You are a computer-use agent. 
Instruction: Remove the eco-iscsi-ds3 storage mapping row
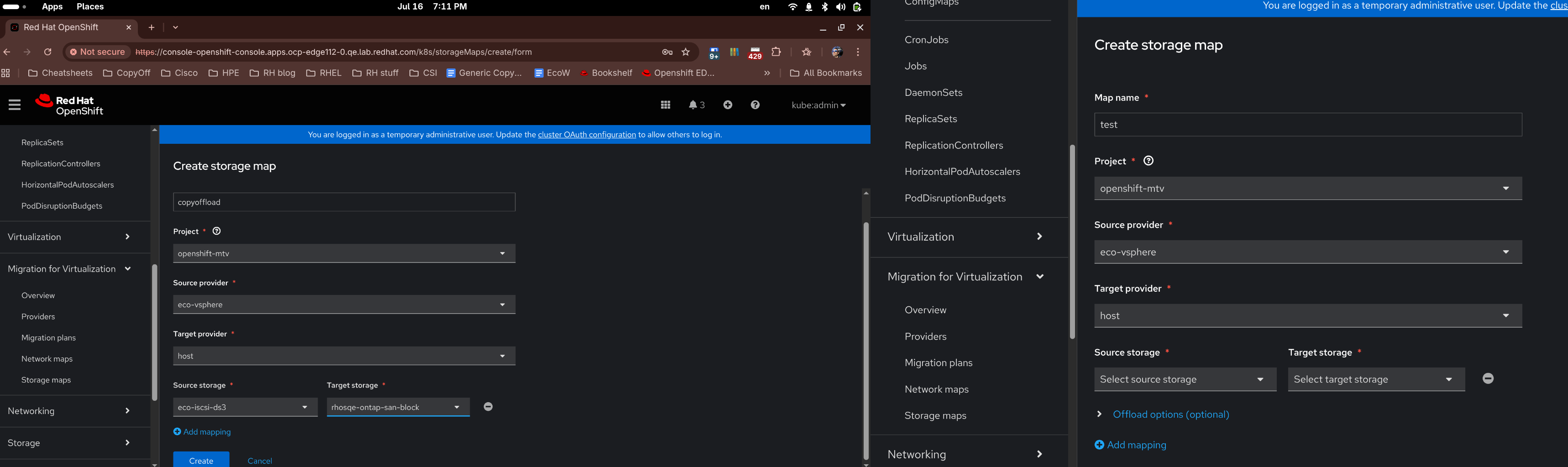point(488,407)
